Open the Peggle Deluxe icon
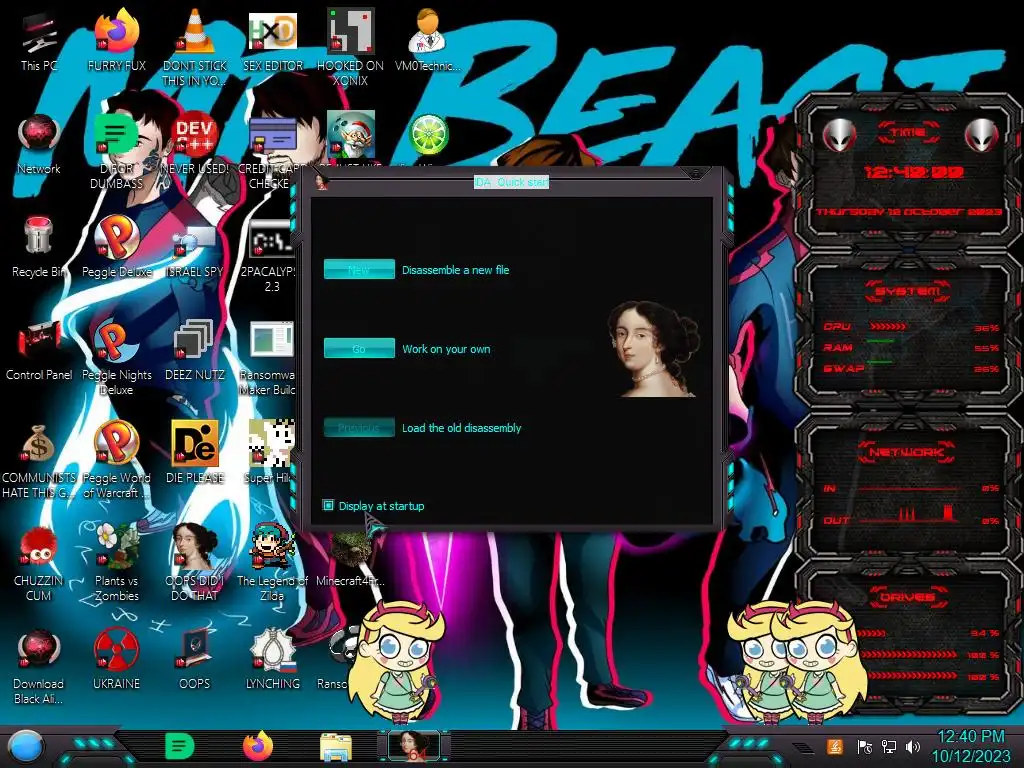This screenshot has height=768, width=1024. [116, 238]
